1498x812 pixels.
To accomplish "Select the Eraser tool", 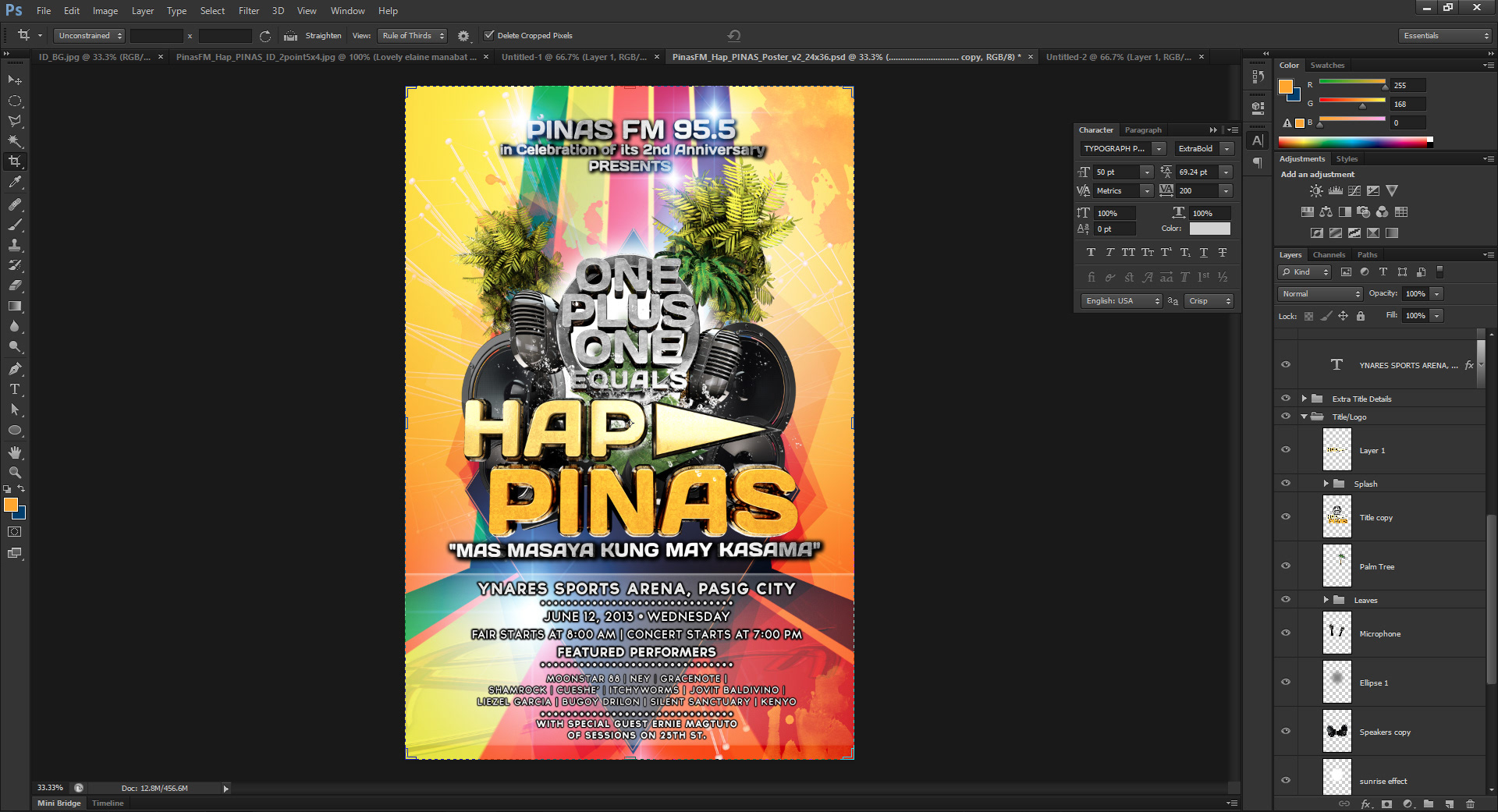I will [15, 285].
